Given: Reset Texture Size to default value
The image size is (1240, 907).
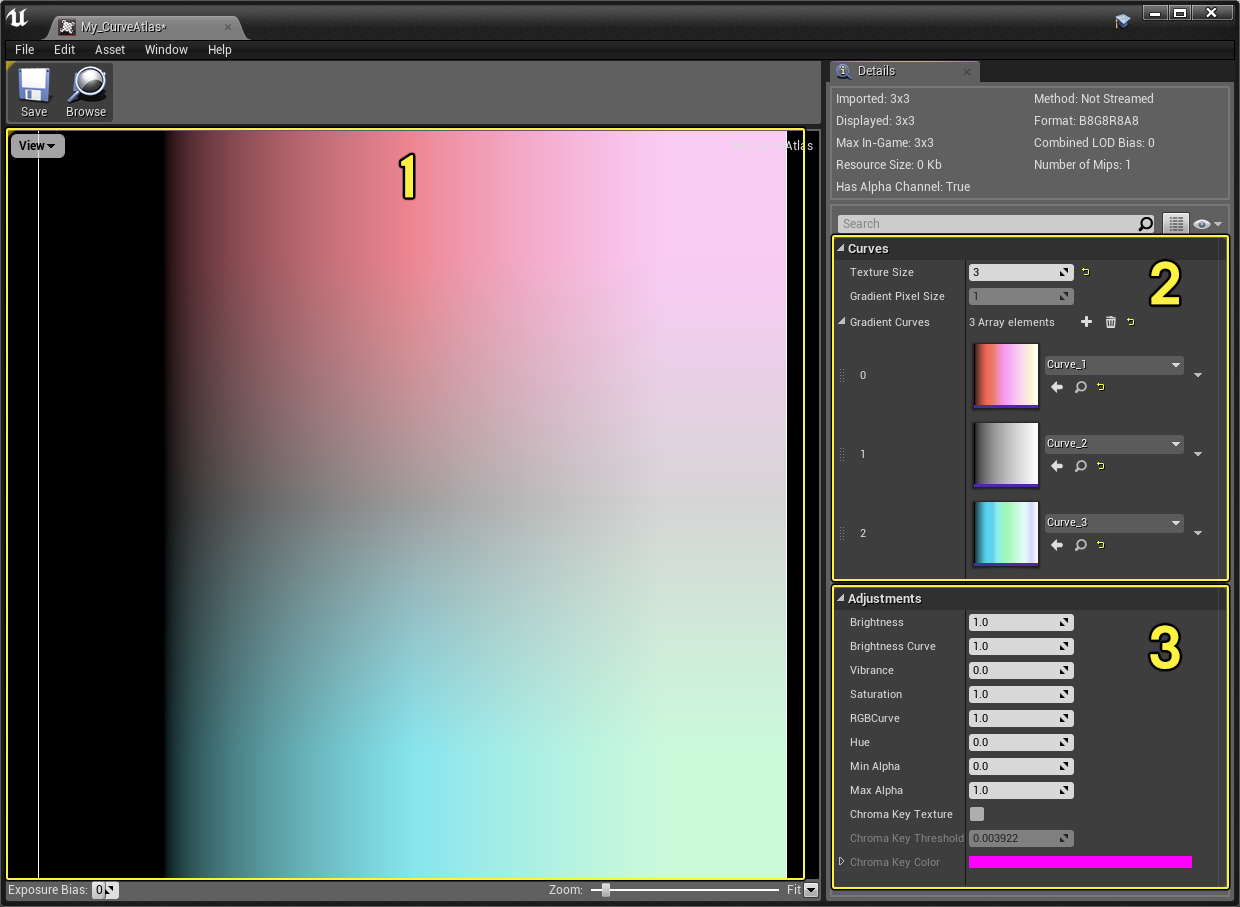Looking at the screenshot, I should (1086, 272).
